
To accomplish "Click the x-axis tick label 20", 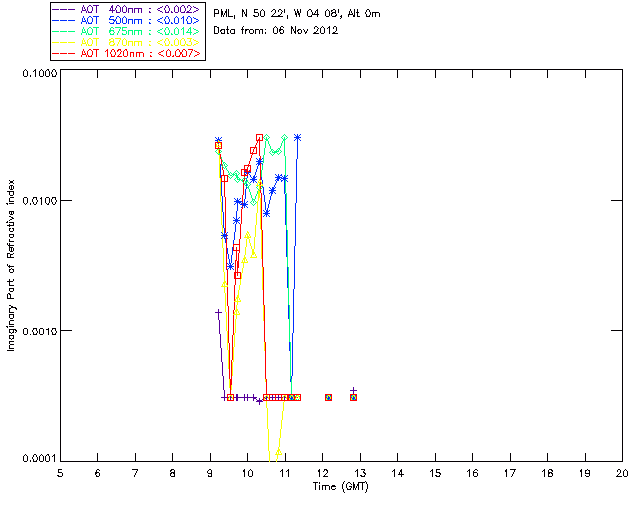I will pyautogui.click(x=621, y=471).
